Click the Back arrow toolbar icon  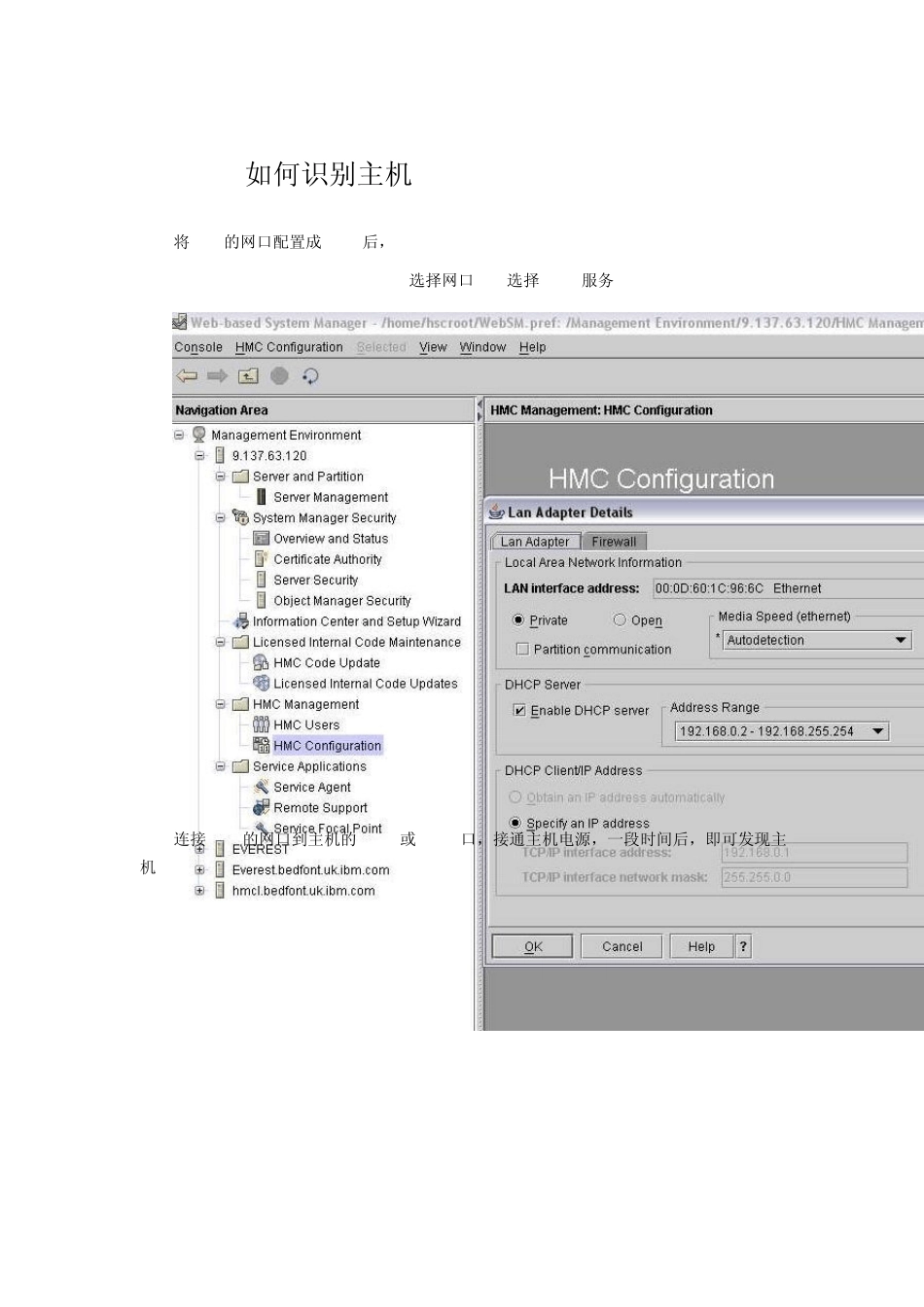pyautogui.click(x=187, y=376)
